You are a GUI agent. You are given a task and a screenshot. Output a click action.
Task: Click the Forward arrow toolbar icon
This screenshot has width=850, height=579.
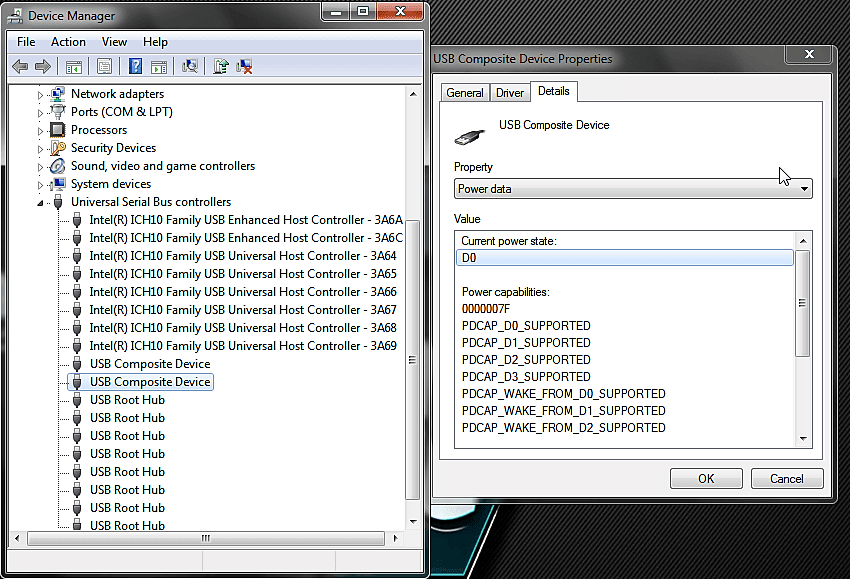(42, 67)
